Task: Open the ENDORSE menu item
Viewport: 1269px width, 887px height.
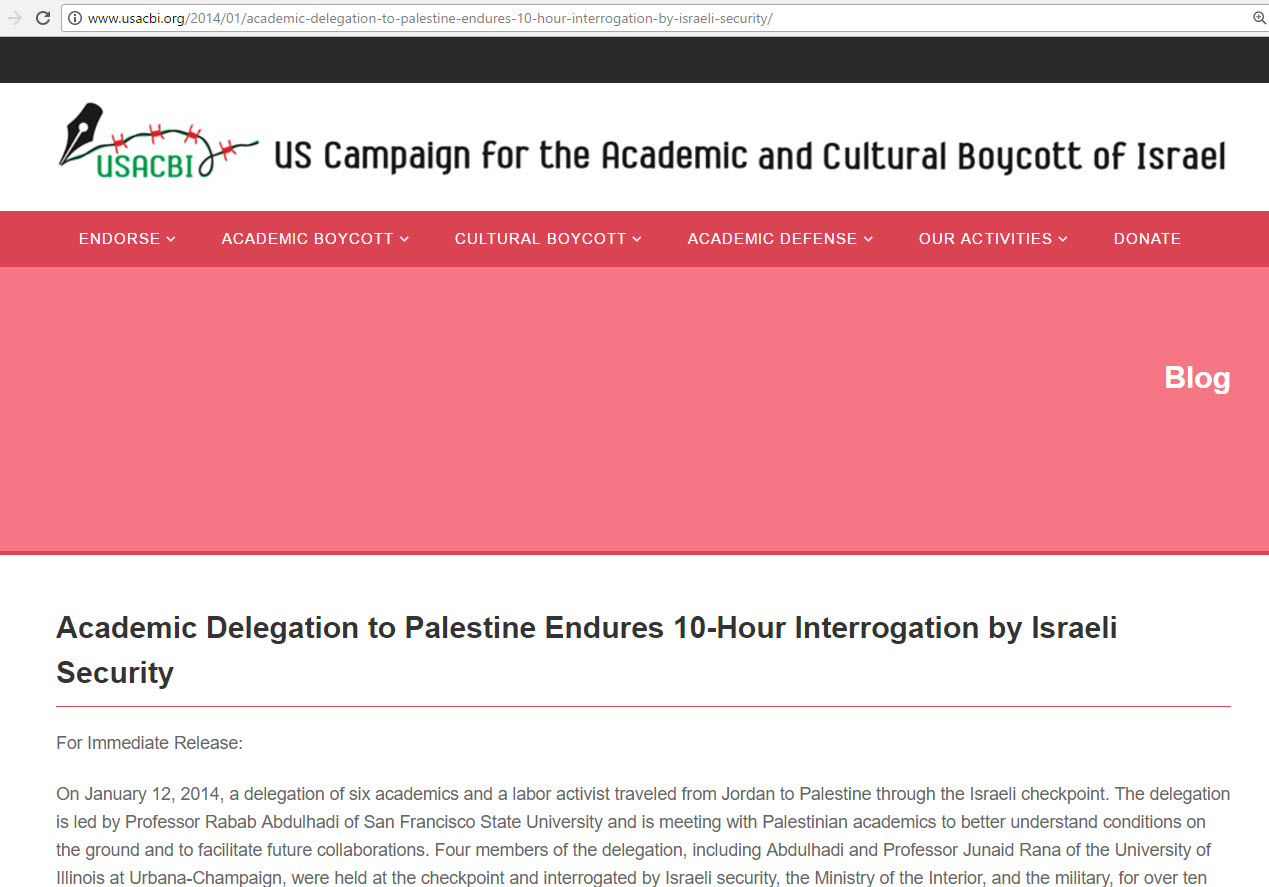Action: (119, 239)
